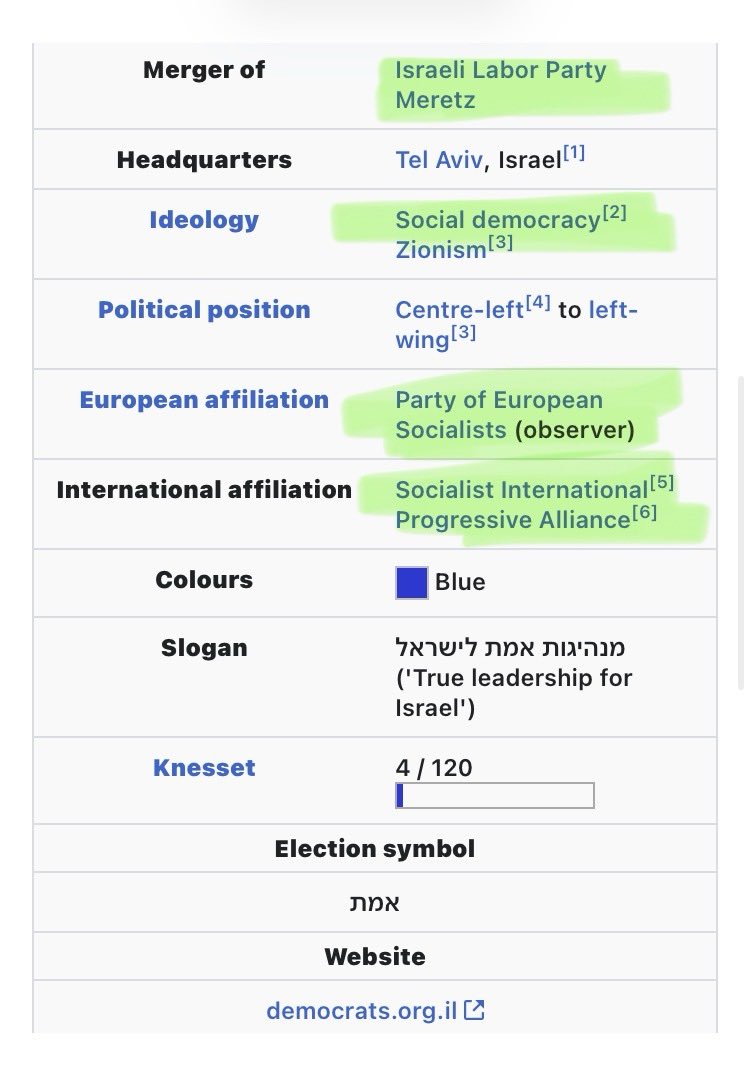Click the external link icon beside democrats.org.il
Screen dimensions: 750x1074
pos(474,1010)
